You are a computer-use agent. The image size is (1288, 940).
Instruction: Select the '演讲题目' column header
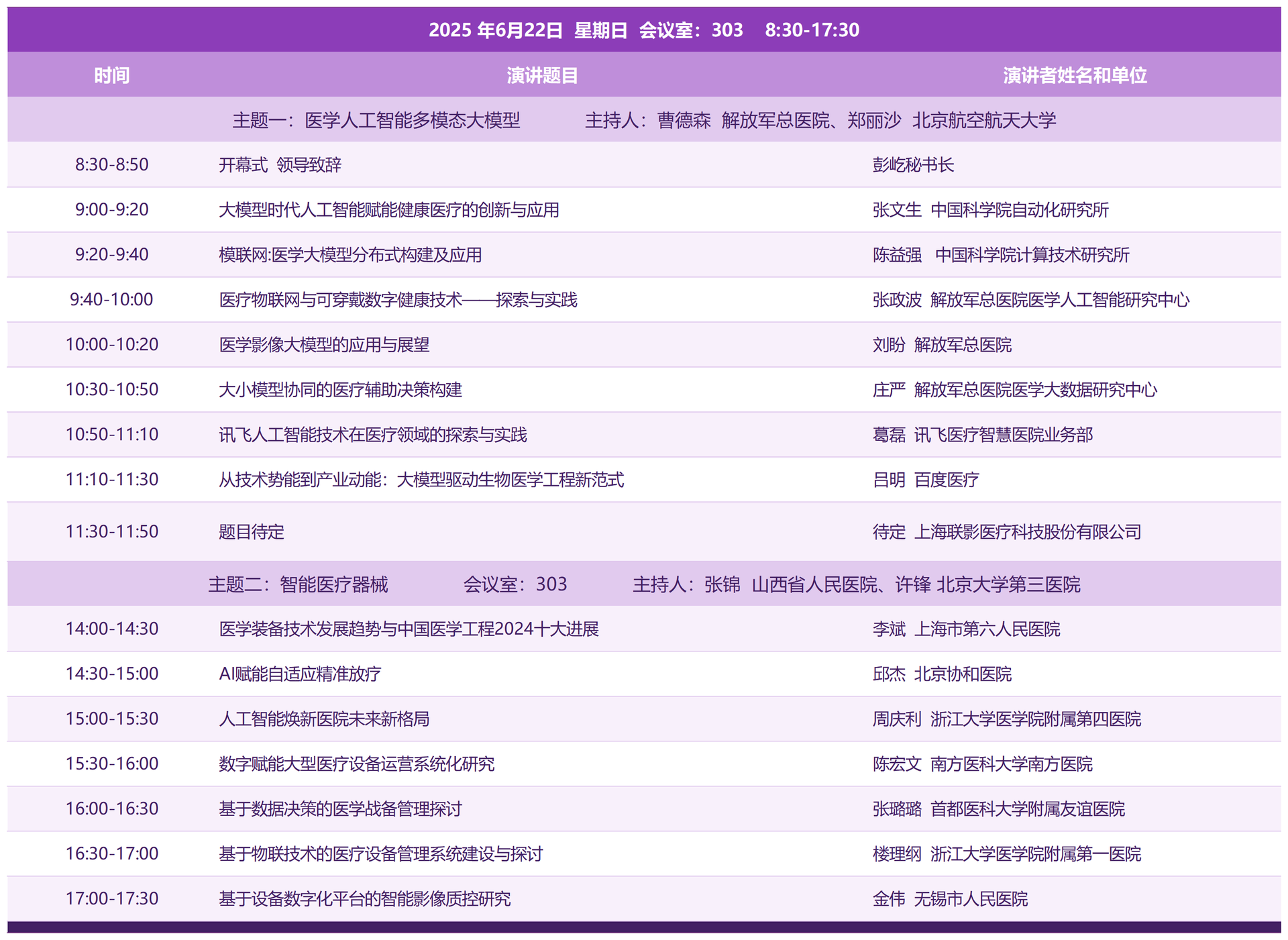(x=542, y=75)
